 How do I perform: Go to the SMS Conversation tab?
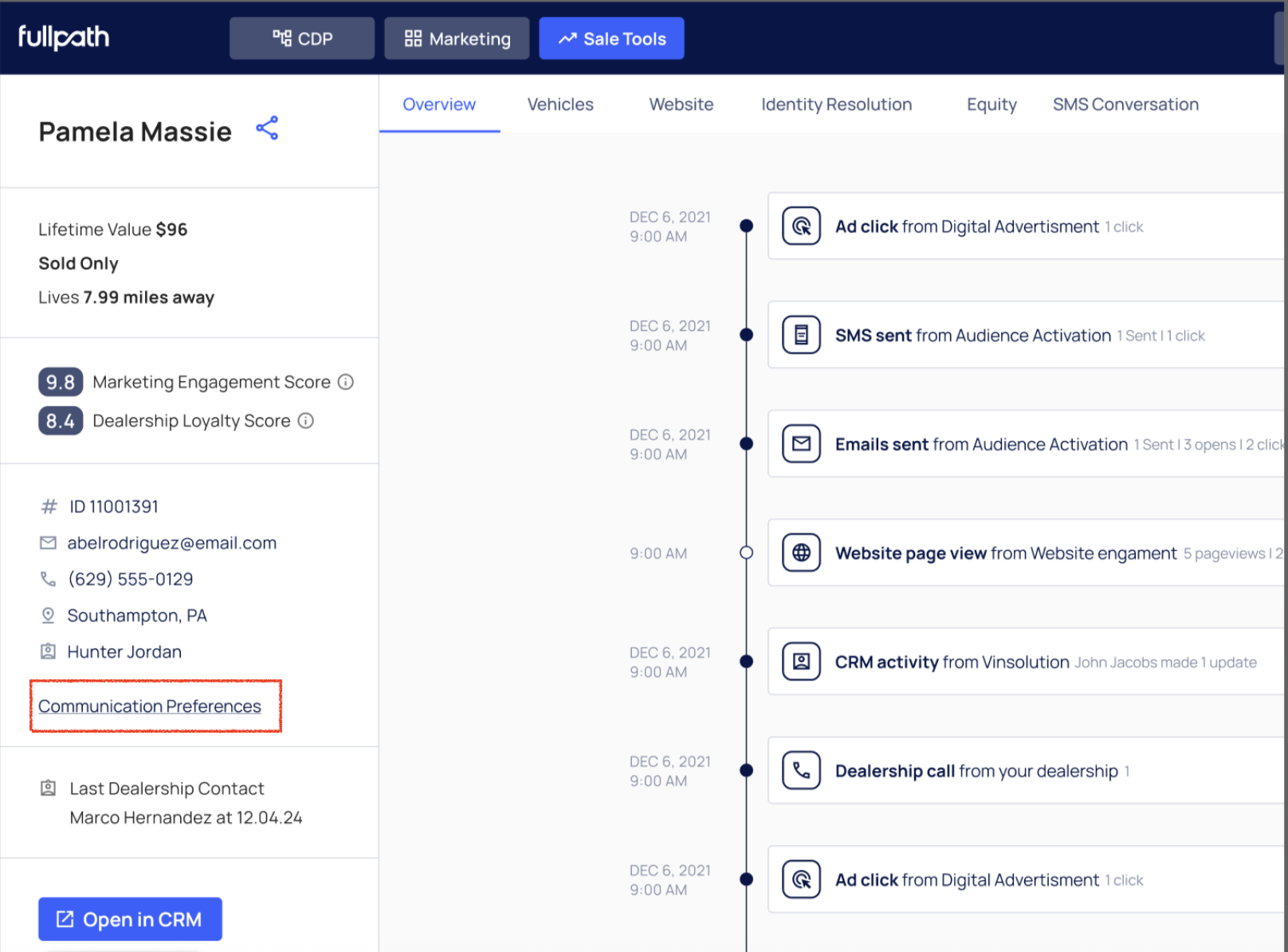(x=1125, y=104)
